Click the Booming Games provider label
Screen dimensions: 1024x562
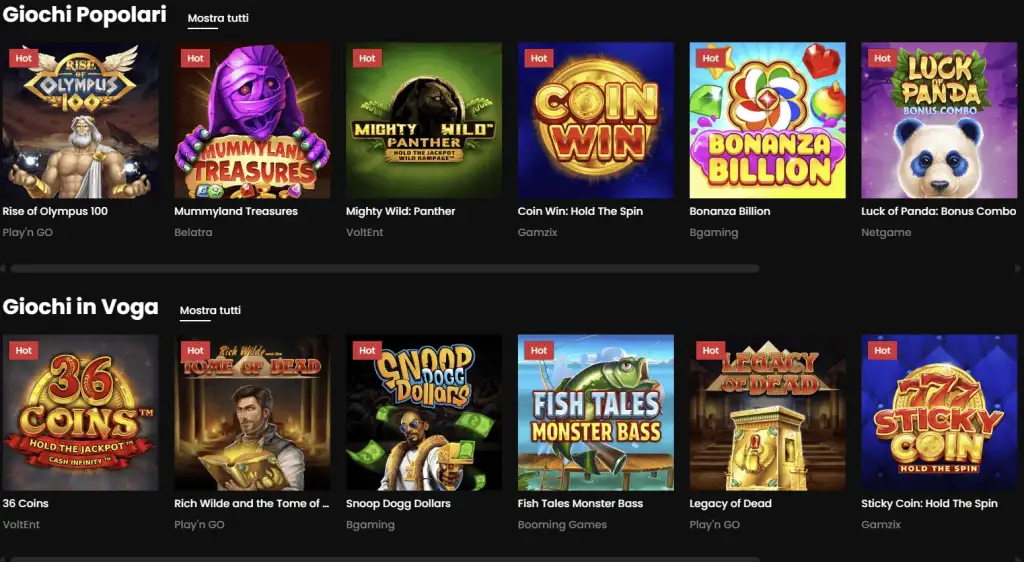tap(562, 524)
